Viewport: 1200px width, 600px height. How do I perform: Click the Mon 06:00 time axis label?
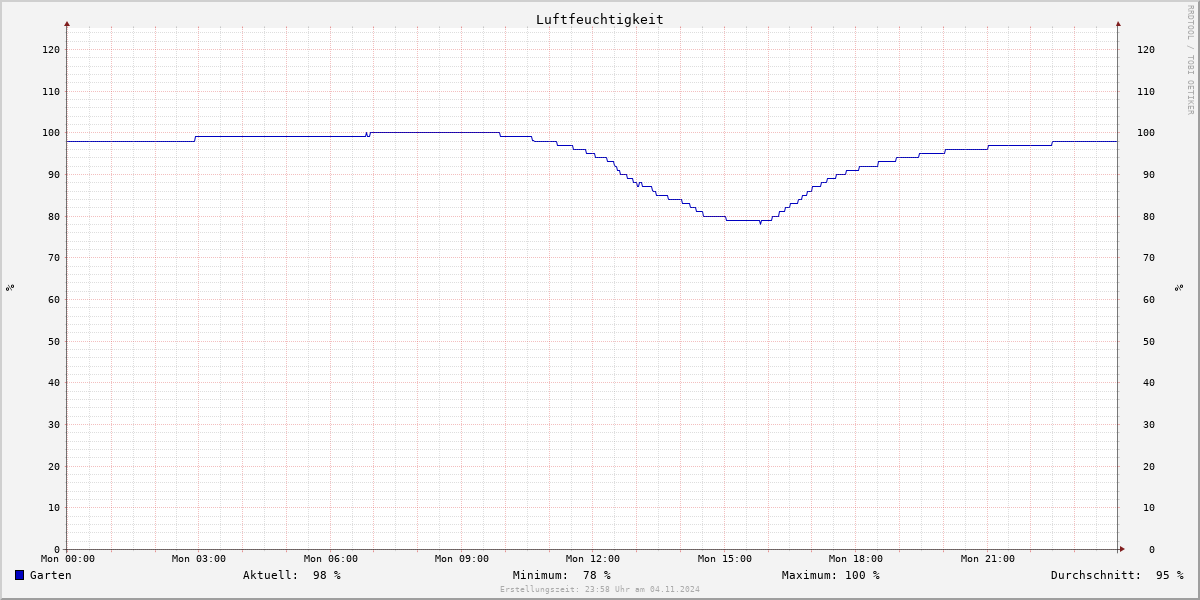coord(331,559)
